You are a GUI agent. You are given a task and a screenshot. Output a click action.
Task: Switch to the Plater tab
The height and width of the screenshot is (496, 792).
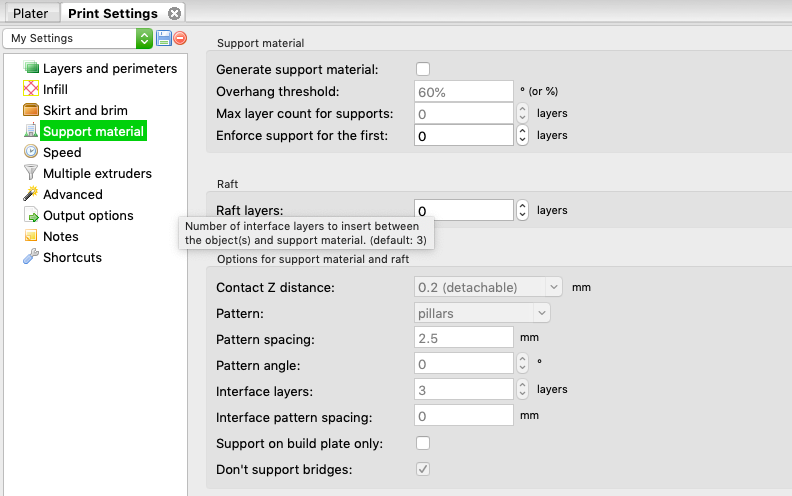(x=30, y=13)
